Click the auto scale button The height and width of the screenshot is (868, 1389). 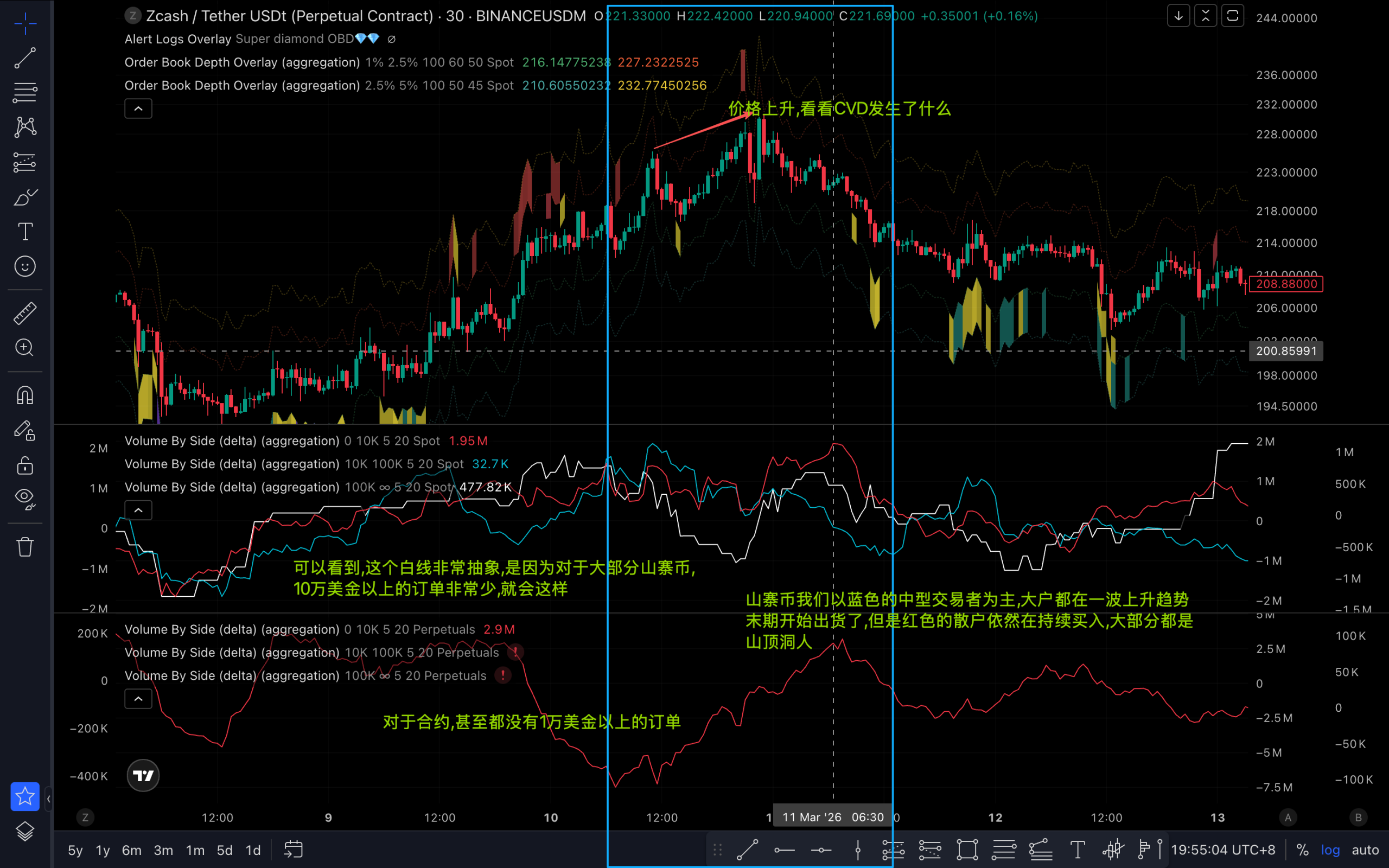pyautogui.click(x=1365, y=850)
